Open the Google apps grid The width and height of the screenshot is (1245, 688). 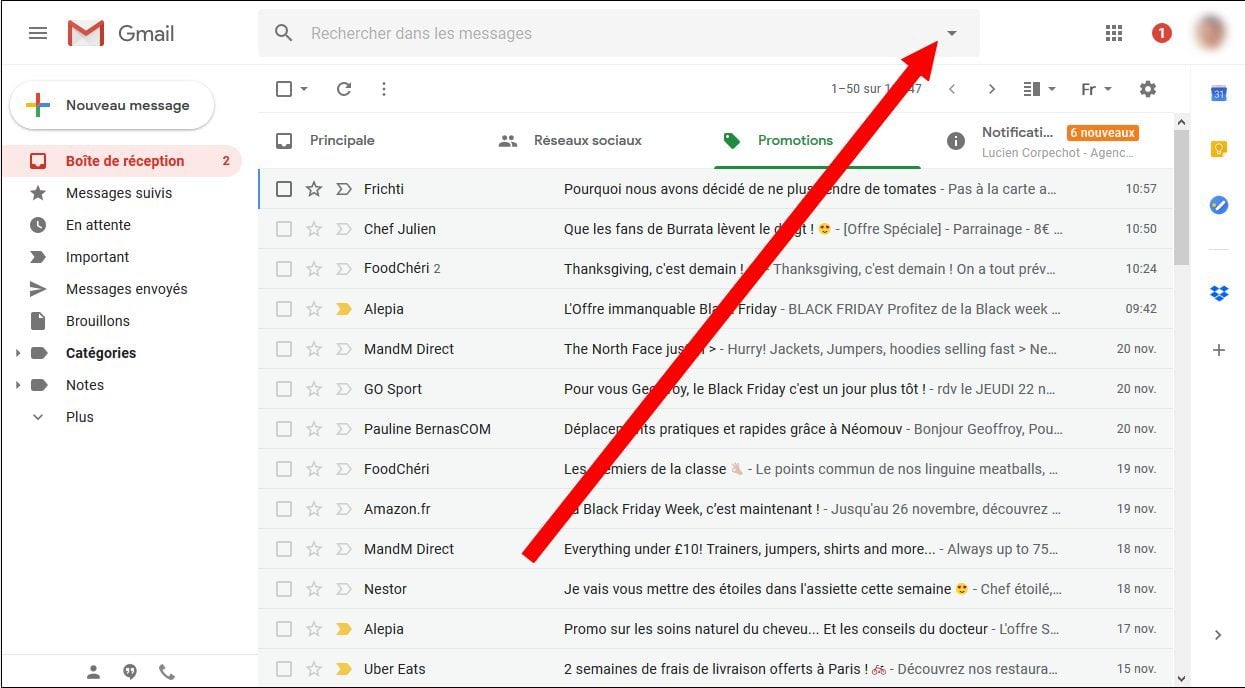tap(1114, 33)
